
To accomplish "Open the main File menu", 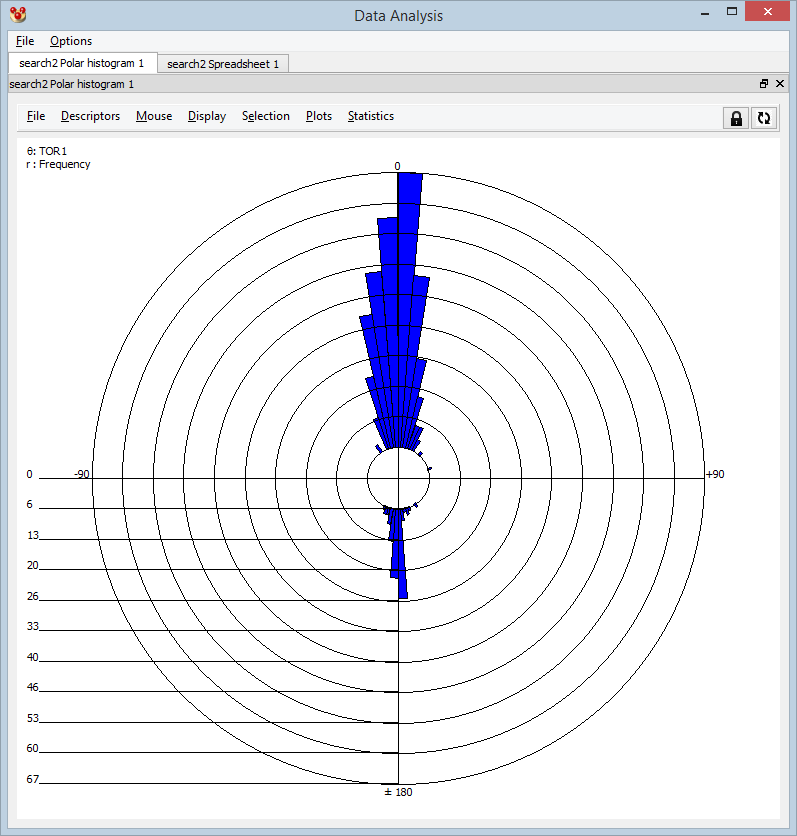I will pos(25,41).
